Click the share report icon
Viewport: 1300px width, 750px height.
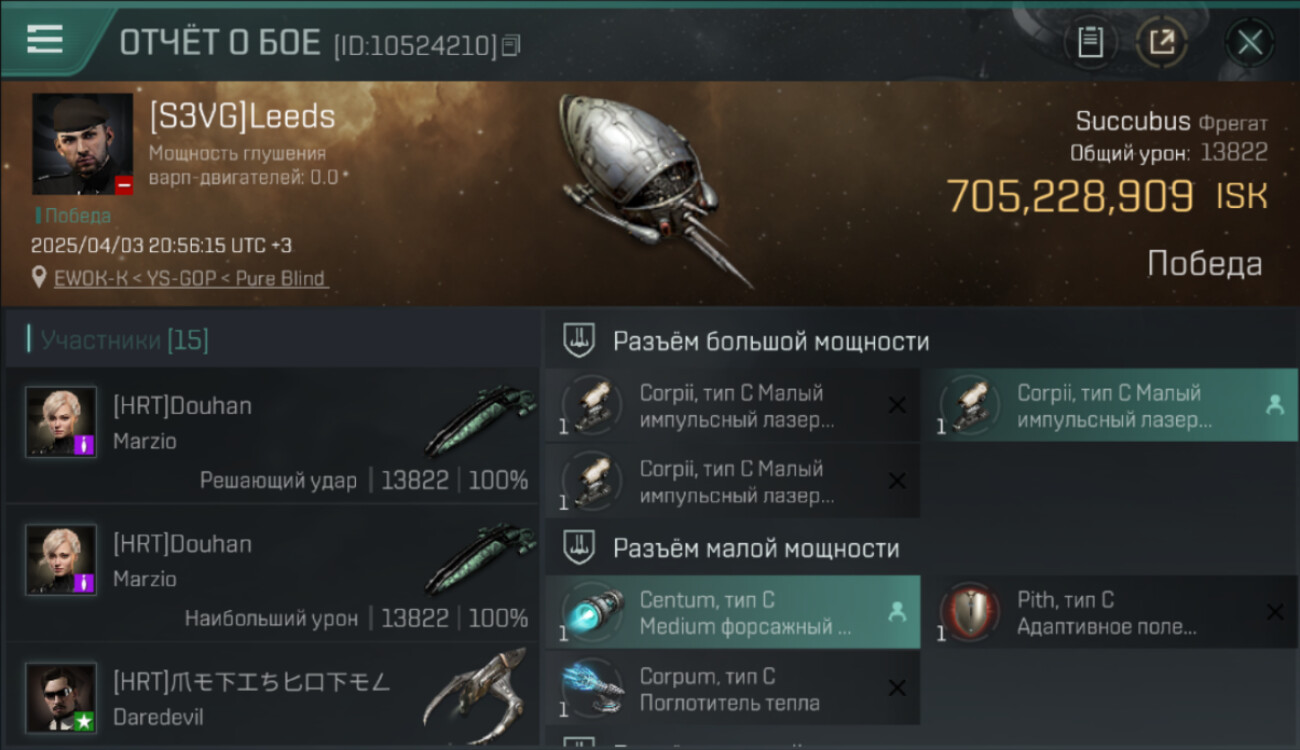pos(1162,43)
